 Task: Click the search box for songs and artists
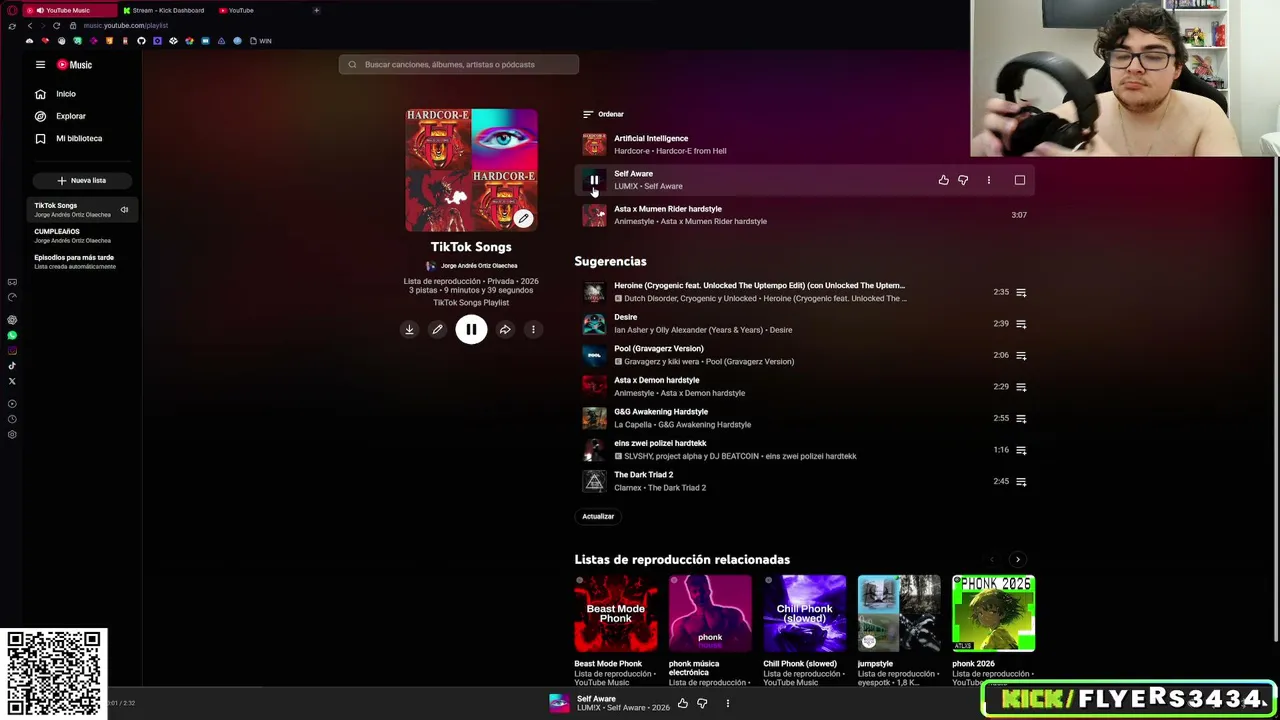459,65
